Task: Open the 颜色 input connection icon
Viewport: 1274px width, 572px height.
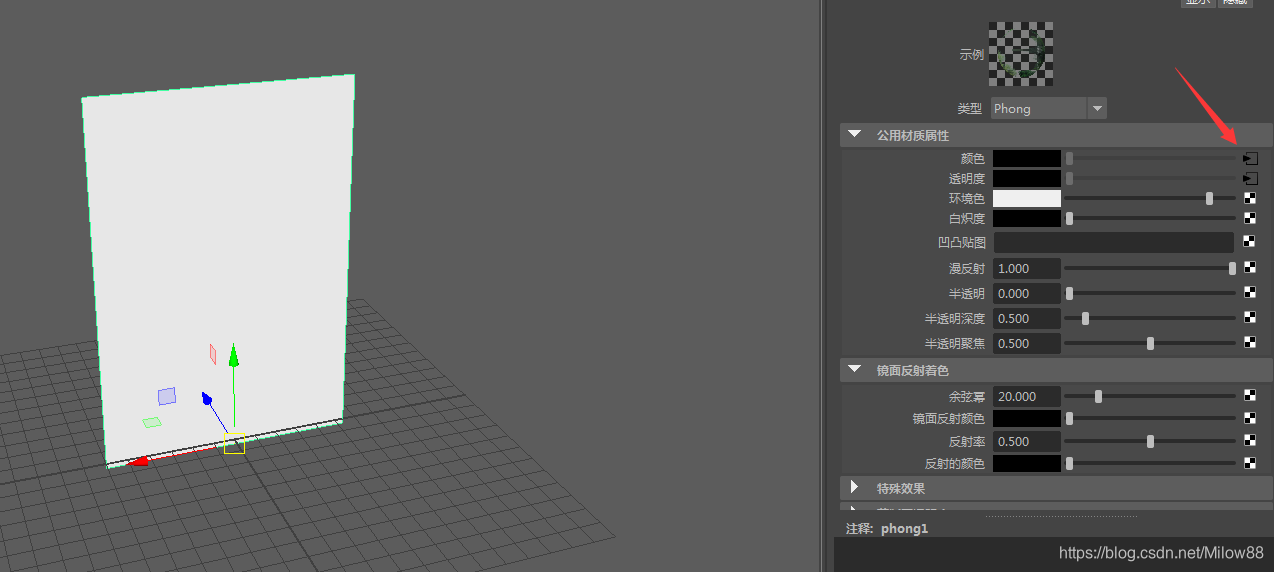Action: (1250, 158)
